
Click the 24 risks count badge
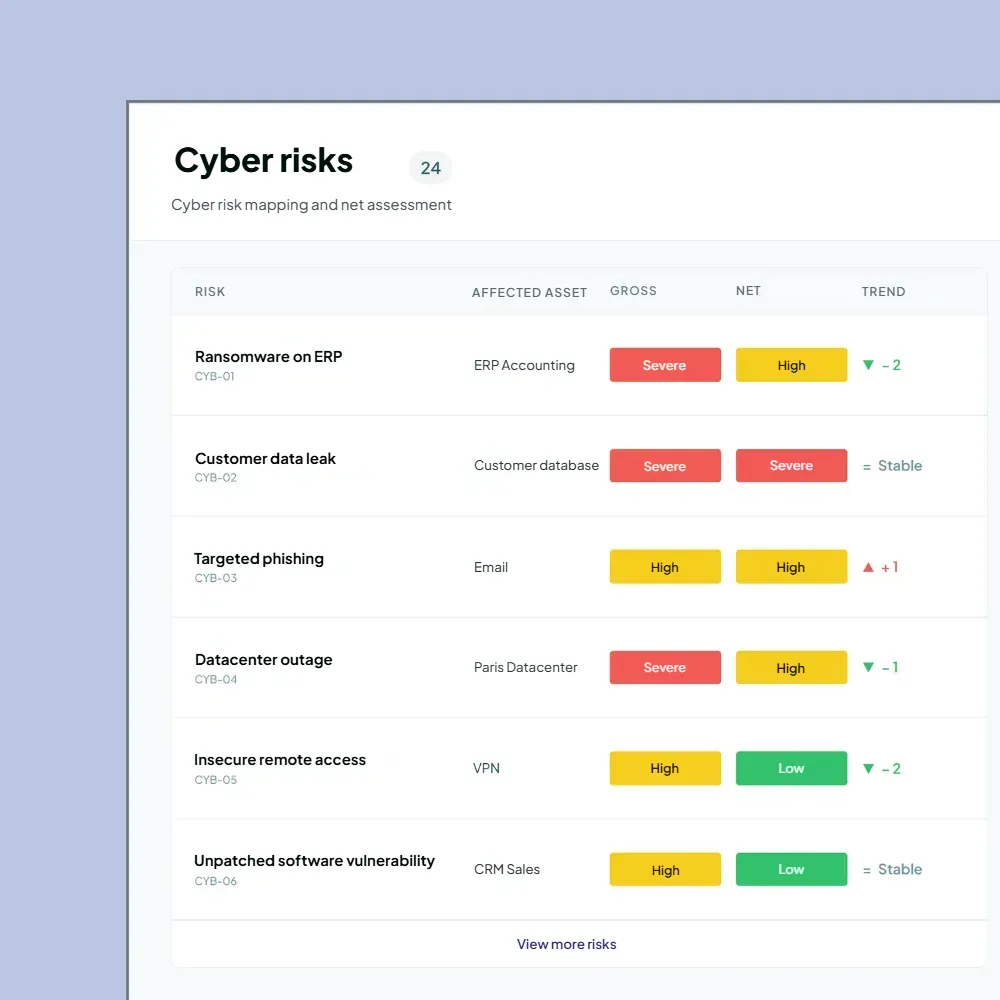pos(430,168)
